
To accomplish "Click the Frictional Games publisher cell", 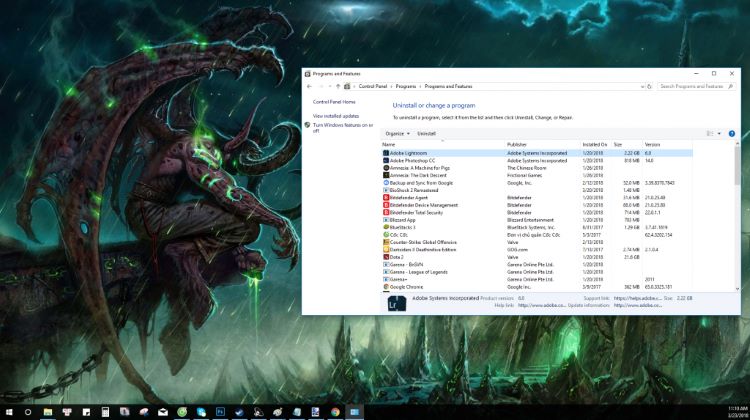I will [x=525, y=176].
